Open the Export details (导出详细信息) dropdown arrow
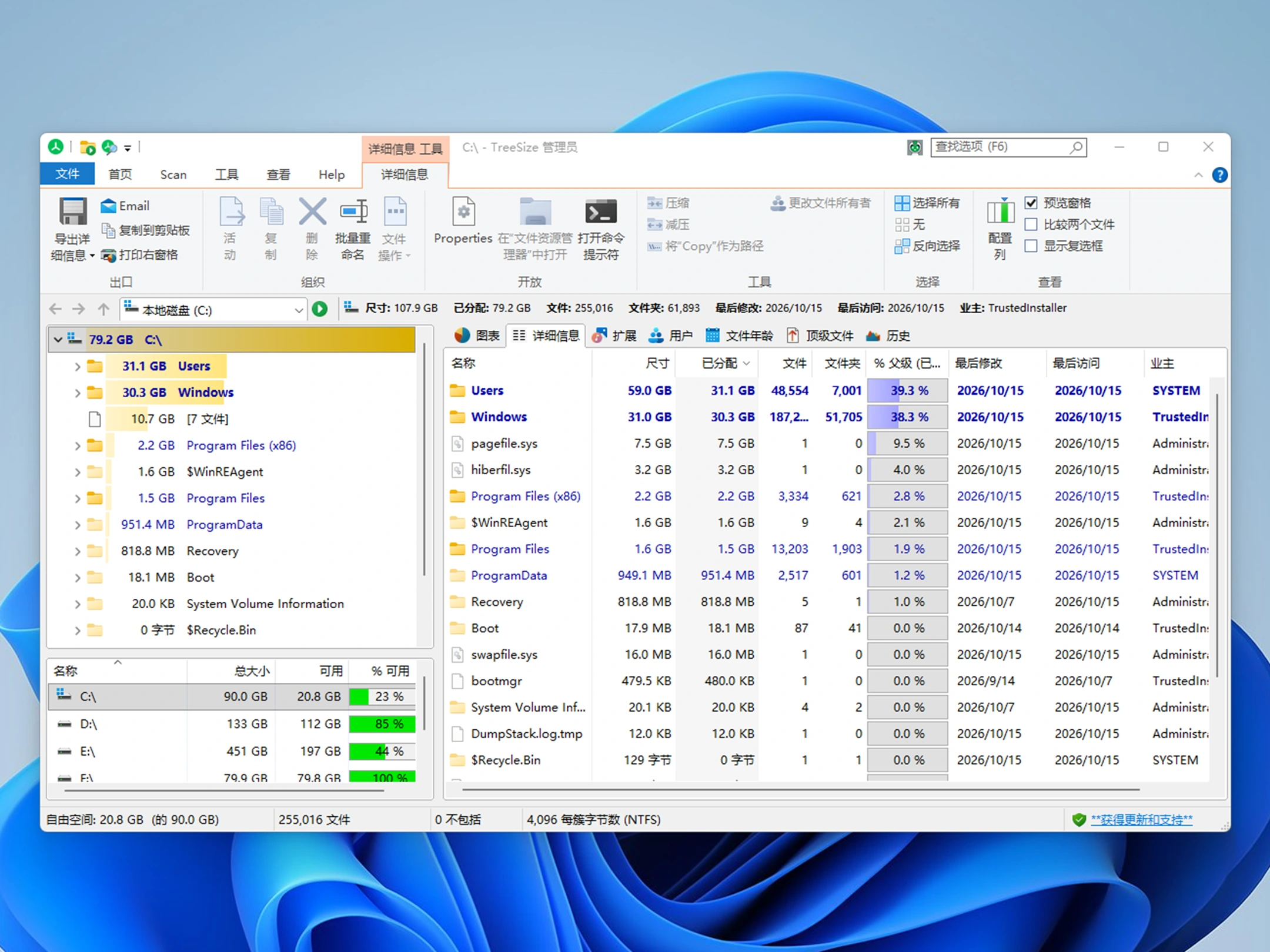Viewport: 1270px width, 952px height. (x=92, y=256)
